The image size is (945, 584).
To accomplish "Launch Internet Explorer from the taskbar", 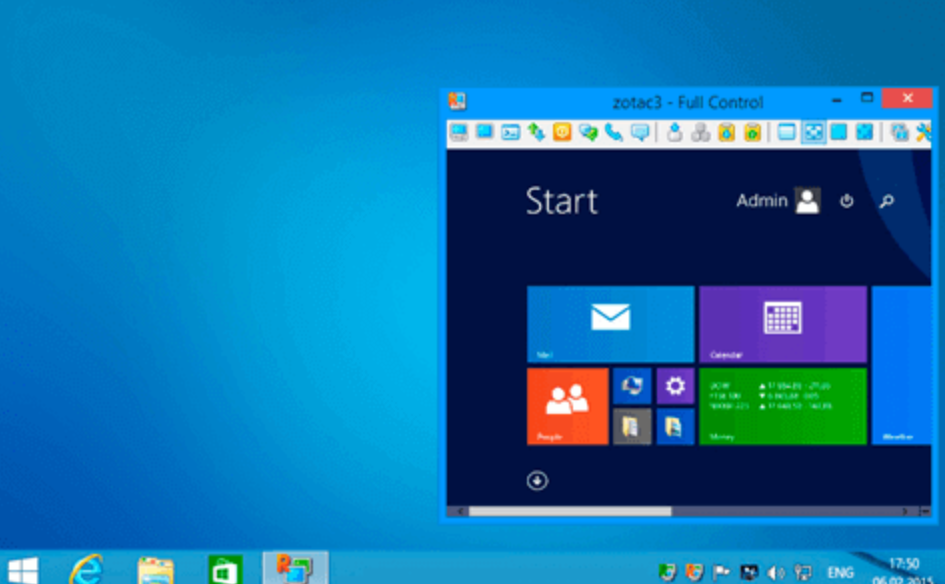I will coord(86,569).
